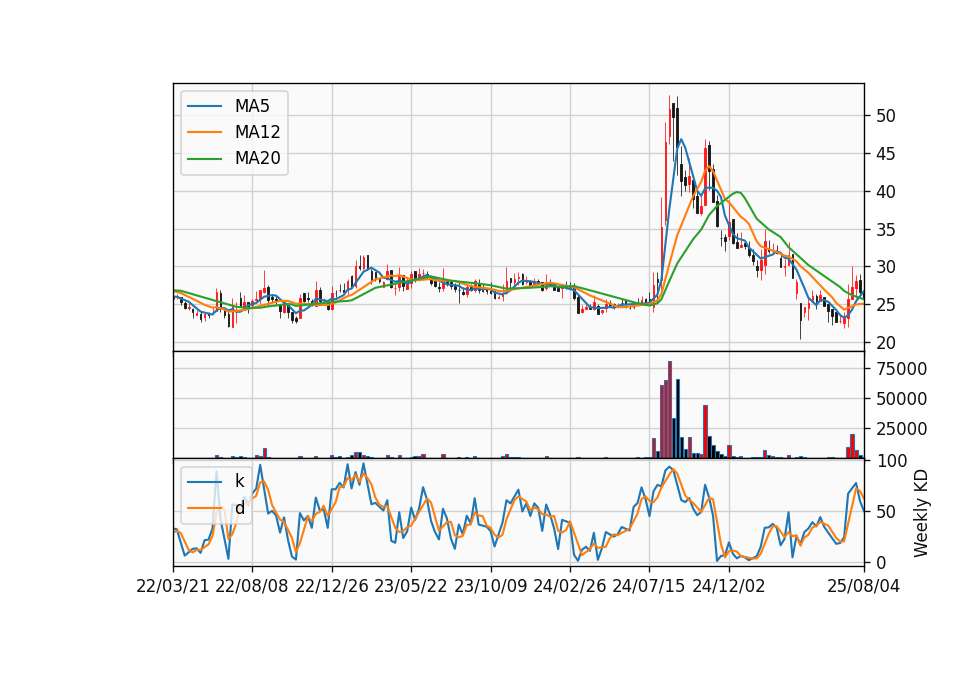Image resolution: width=960 pixels, height=690 pixels.
Task: Click the price axis value 35
Action: click(x=885, y=230)
